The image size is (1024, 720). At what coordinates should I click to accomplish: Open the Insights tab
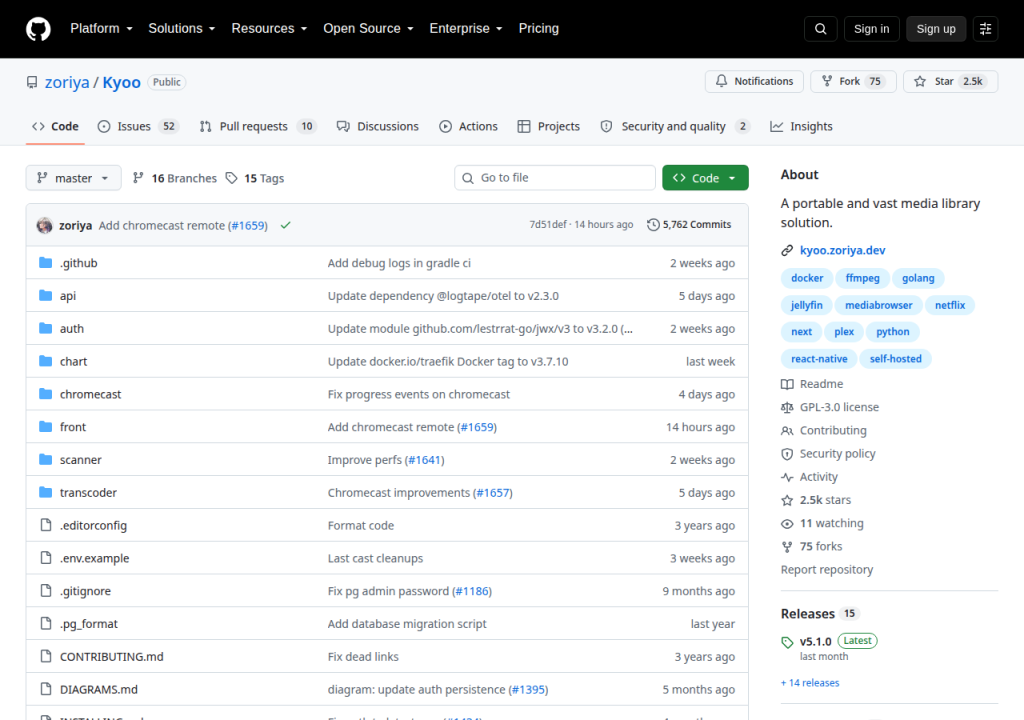coord(801,127)
